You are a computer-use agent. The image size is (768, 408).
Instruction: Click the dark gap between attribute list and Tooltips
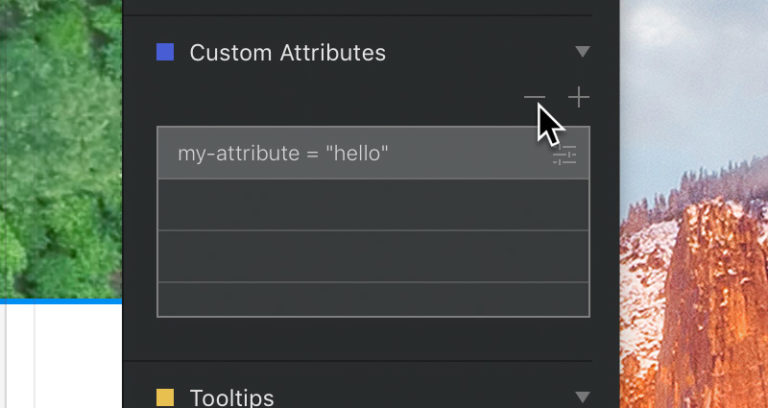coord(370,338)
